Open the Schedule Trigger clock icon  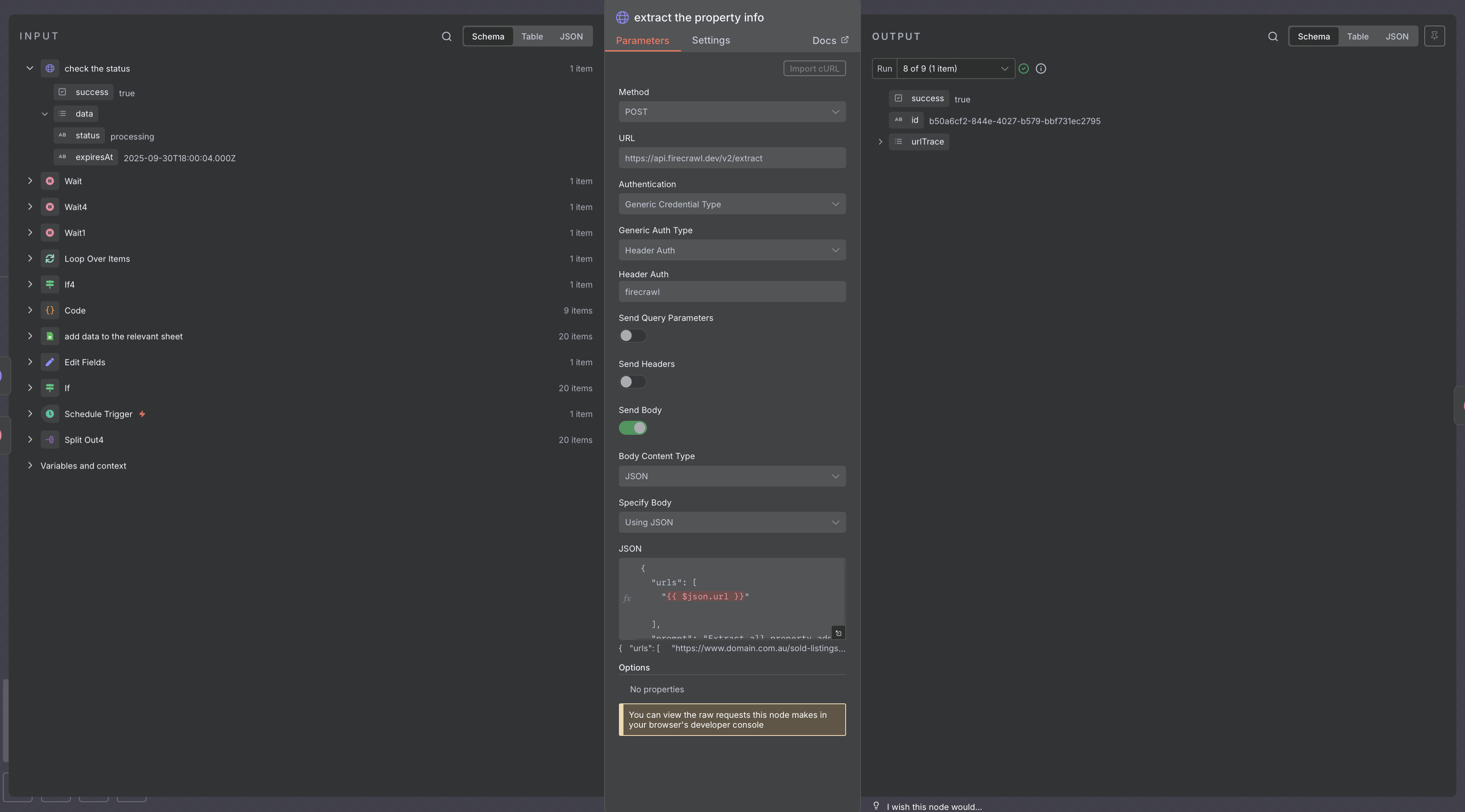point(50,413)
